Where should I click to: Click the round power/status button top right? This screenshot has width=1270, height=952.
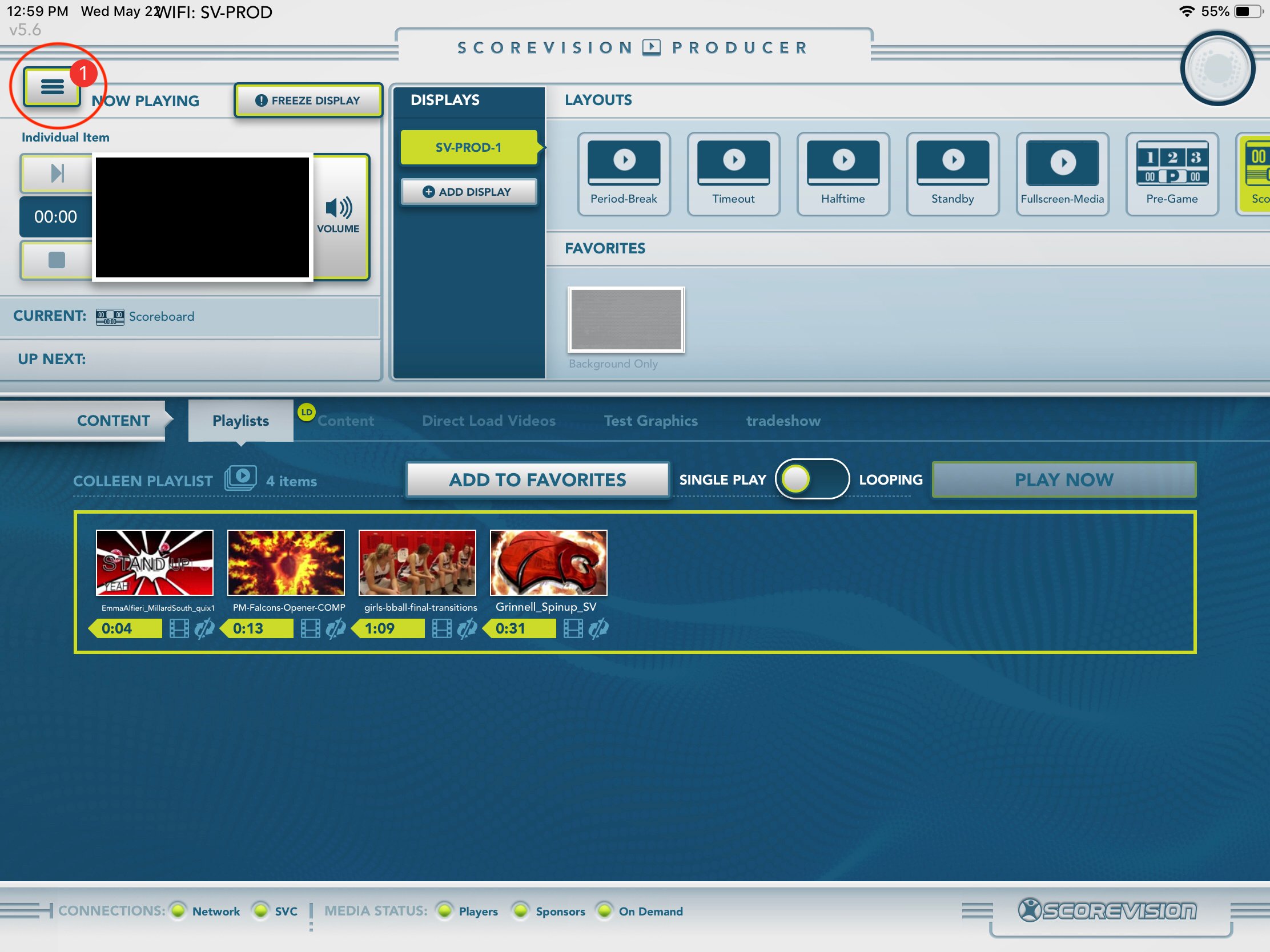1218,69
